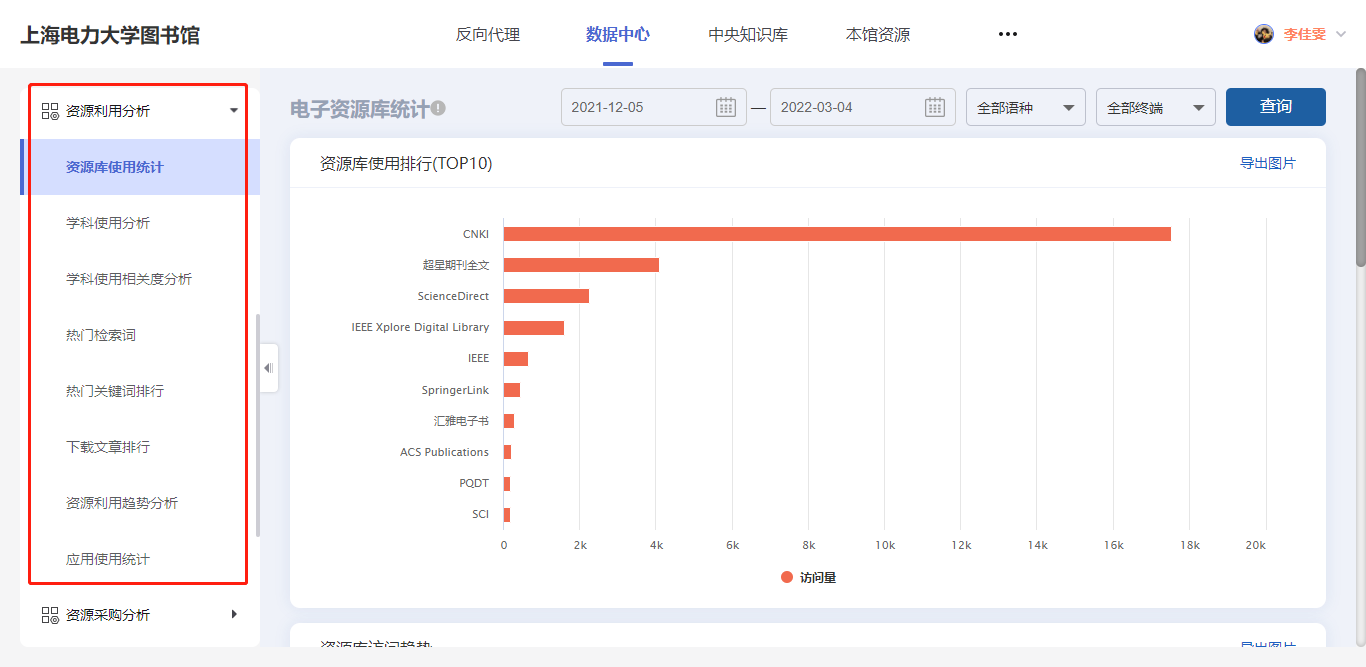Click the username 李佳雯
Viewport: 1366px width, 667px height.
tap(1305, 34)
